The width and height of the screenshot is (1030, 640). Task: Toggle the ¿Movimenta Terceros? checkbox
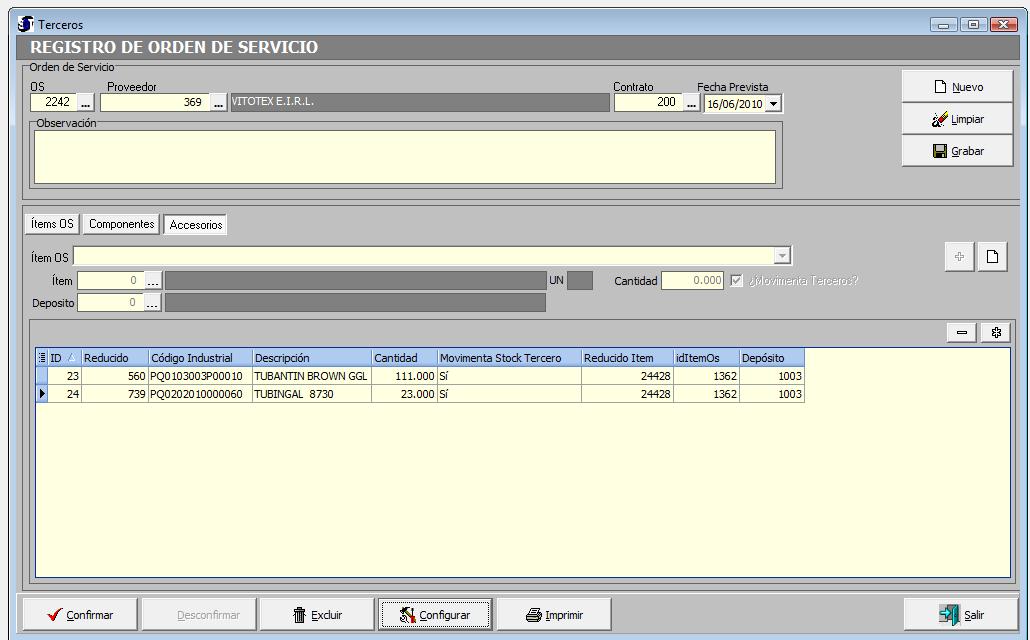[x=738, y=281]
